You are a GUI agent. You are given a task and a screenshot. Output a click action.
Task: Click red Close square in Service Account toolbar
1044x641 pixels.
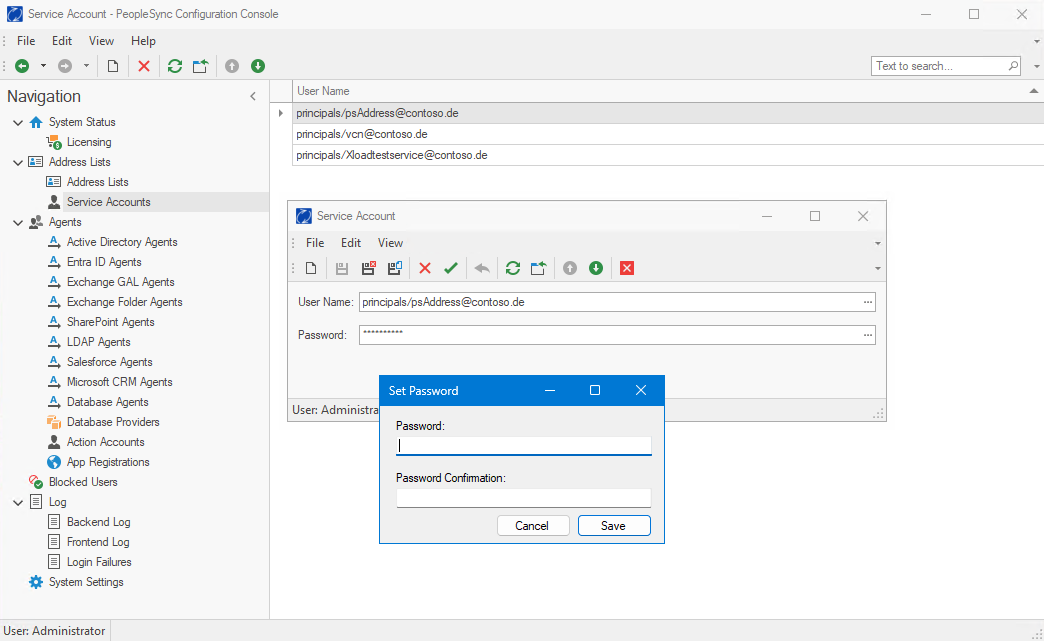click(627, 268)
